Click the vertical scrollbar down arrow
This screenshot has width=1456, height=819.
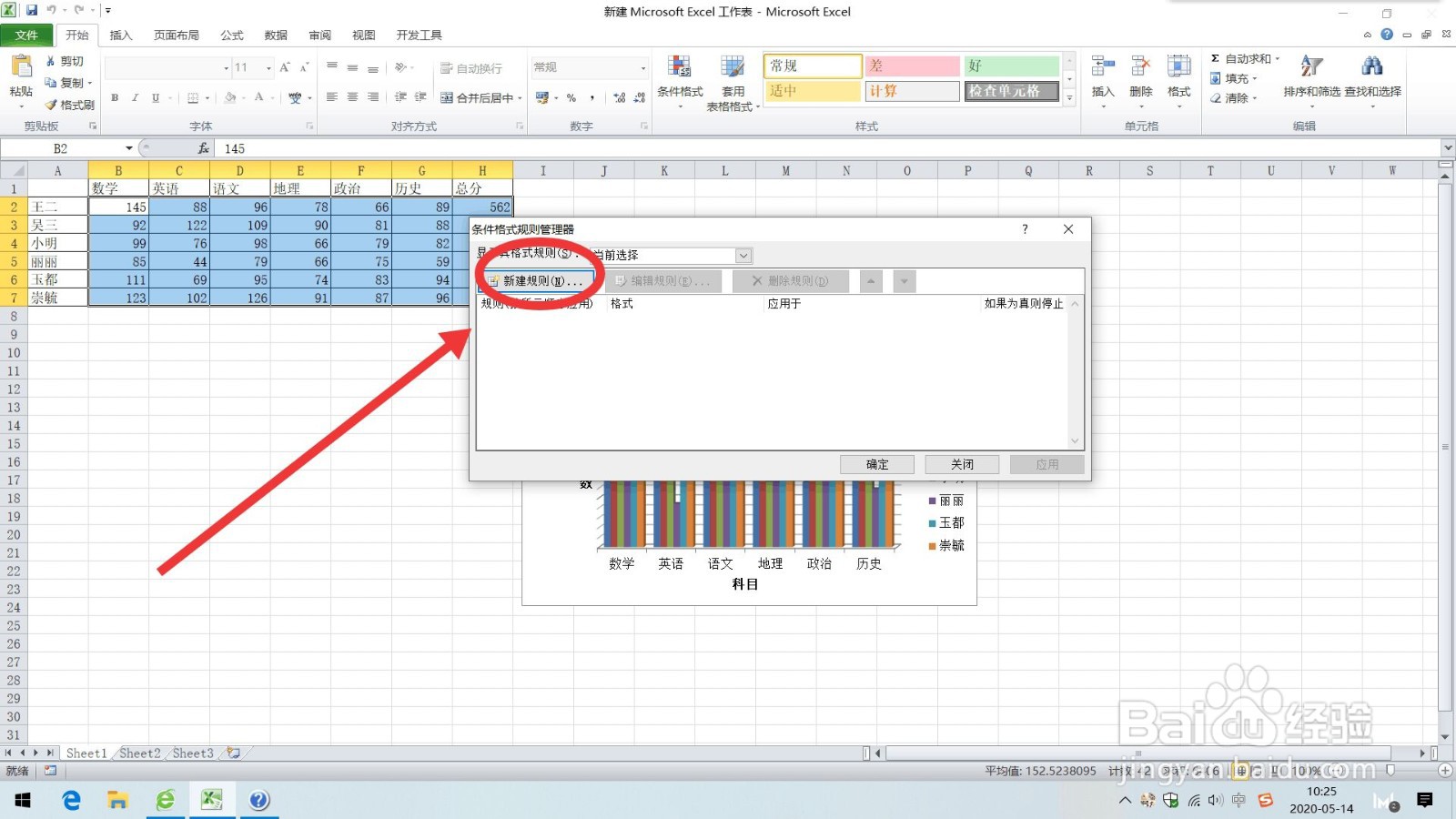pyautogui.click(x=1445, y=737)
